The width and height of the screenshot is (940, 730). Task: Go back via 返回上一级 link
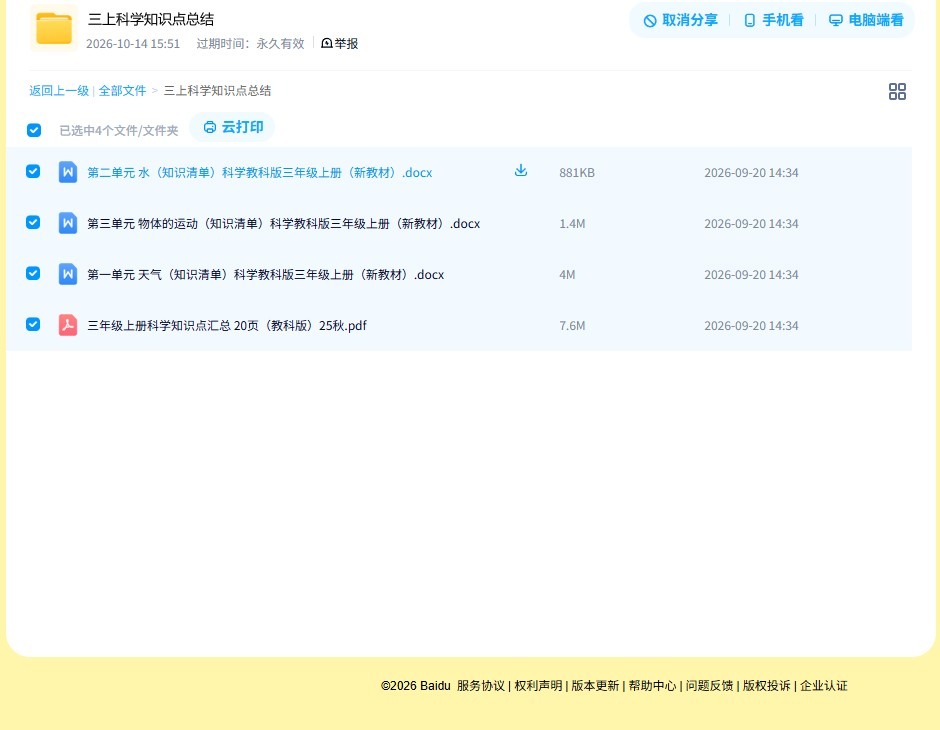pos(59,91)
